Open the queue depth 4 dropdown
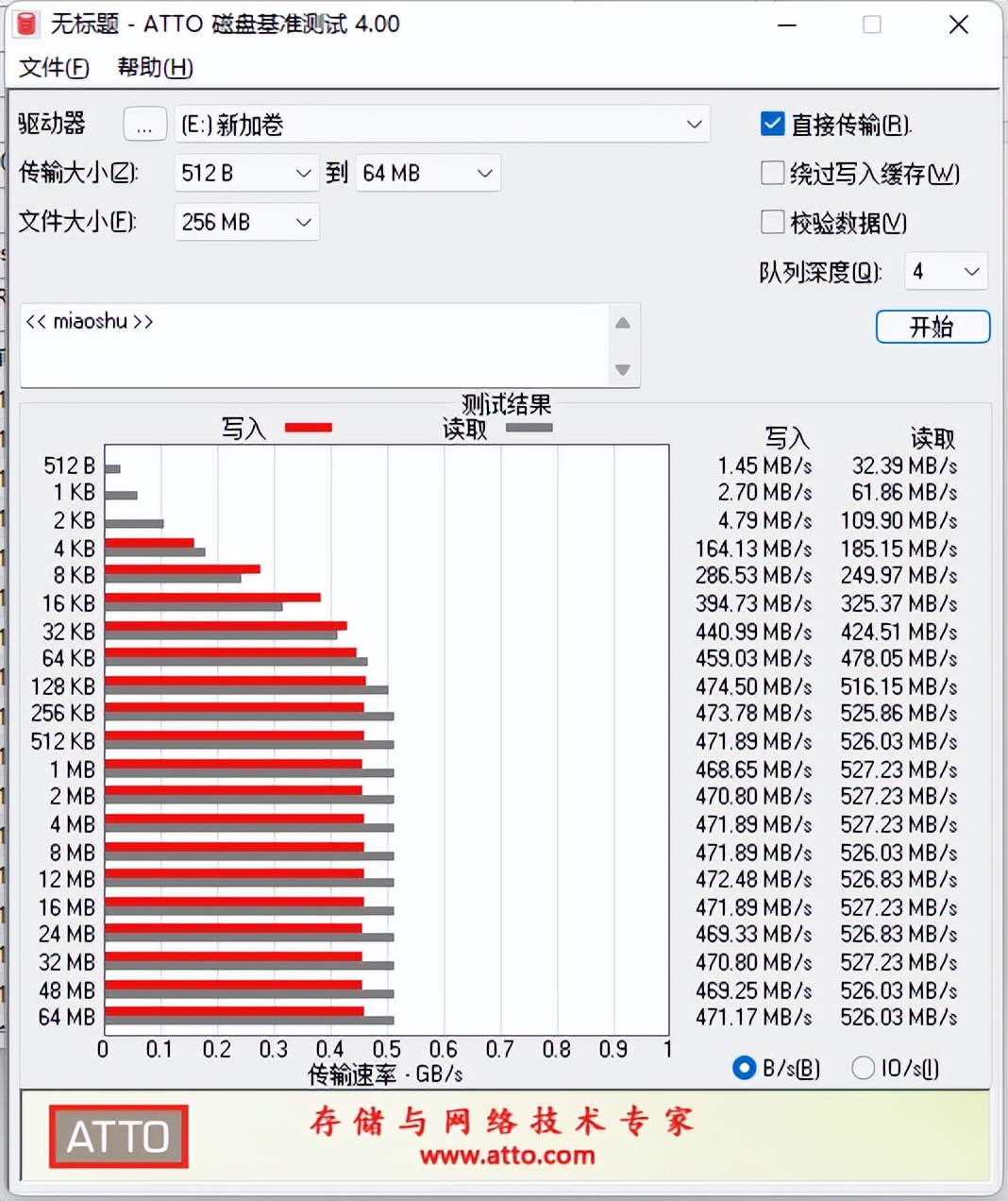 [x=946, y=272]
